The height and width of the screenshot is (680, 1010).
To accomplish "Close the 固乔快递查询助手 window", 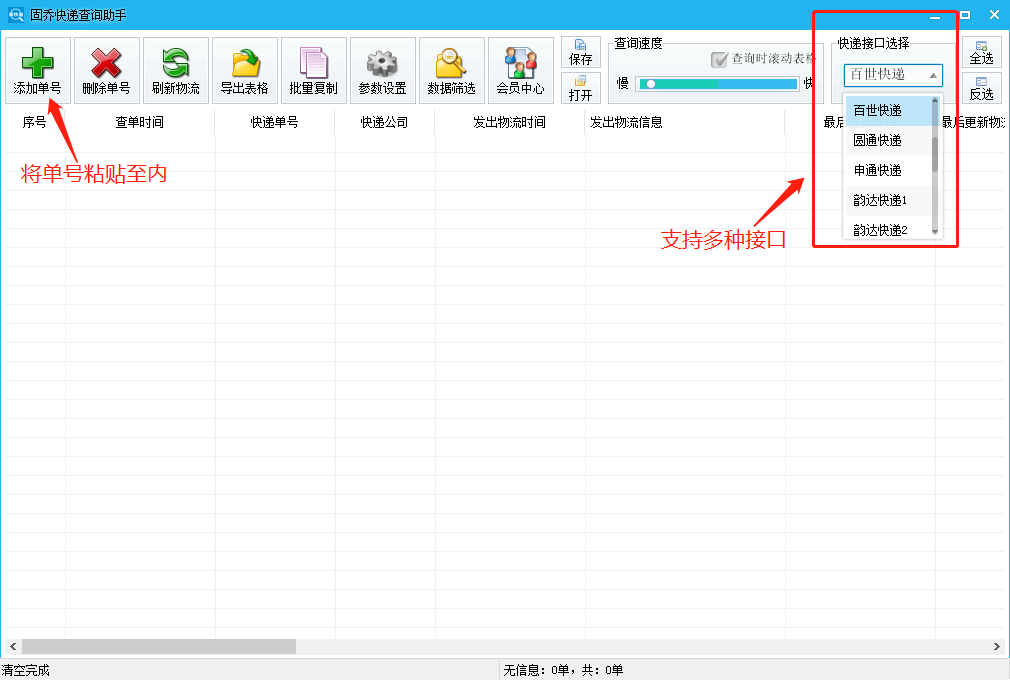I will point(994,15).
